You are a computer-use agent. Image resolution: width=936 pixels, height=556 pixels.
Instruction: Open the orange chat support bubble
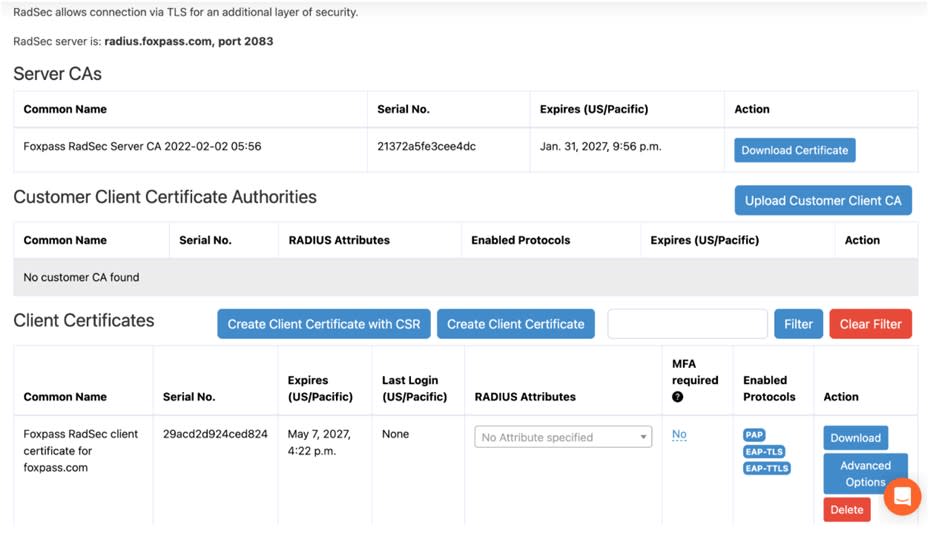[x=902, y=496]
